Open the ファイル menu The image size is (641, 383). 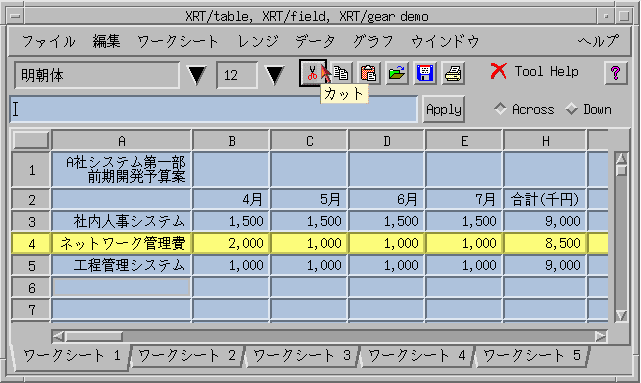point(48,41)
